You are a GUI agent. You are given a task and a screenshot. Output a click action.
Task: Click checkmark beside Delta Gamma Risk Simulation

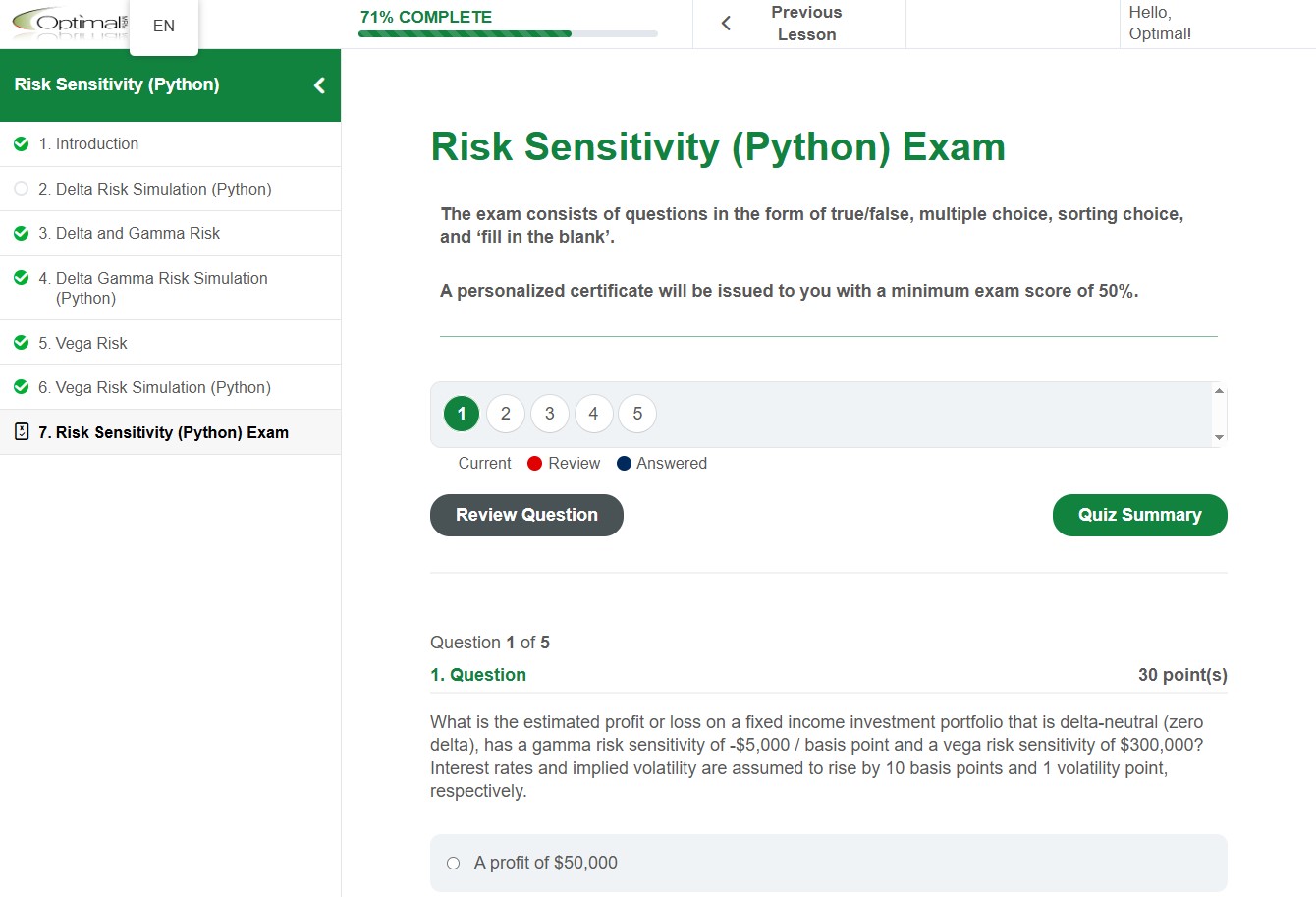pyautogui.click(x=21, y=279)
